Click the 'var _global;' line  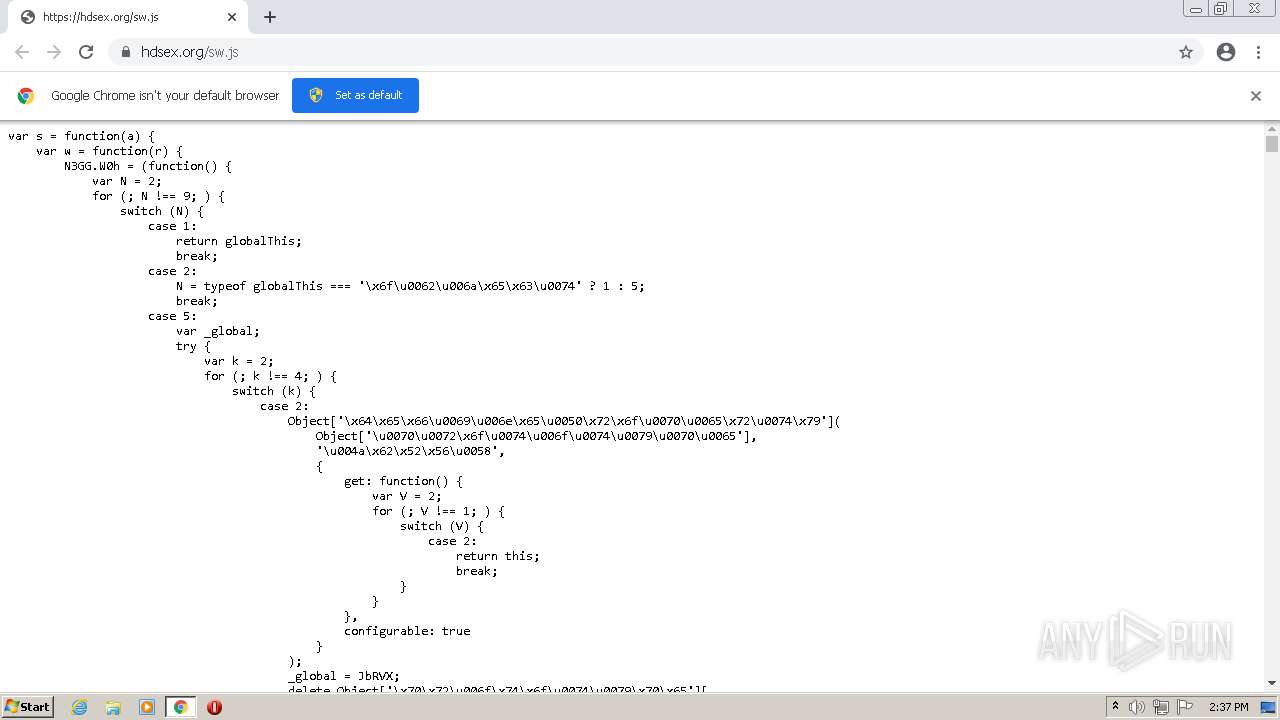pos(218,331)
